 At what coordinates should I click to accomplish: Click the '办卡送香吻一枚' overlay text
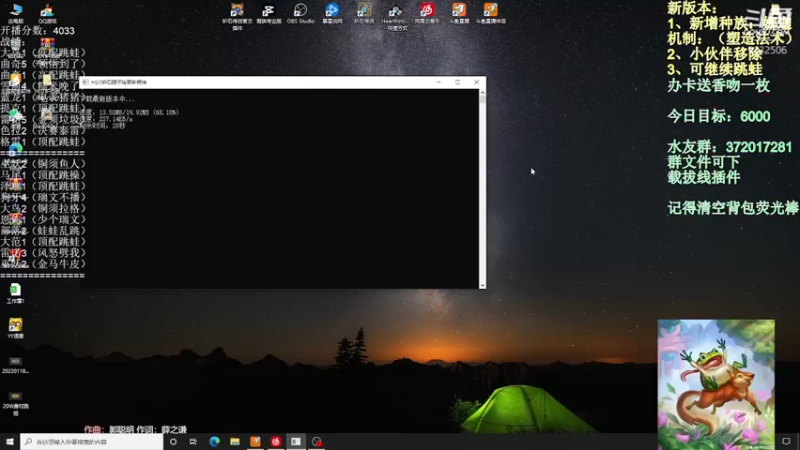pyautogui.click(x=718, y=86)
